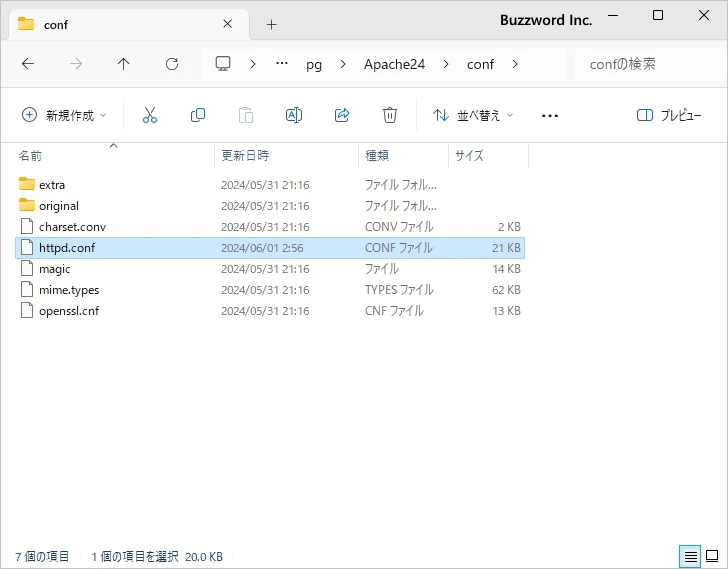This screenshot has height=569, width=728.
Task: Switch to large thumbnails view icon
Action: coord(713,556)
